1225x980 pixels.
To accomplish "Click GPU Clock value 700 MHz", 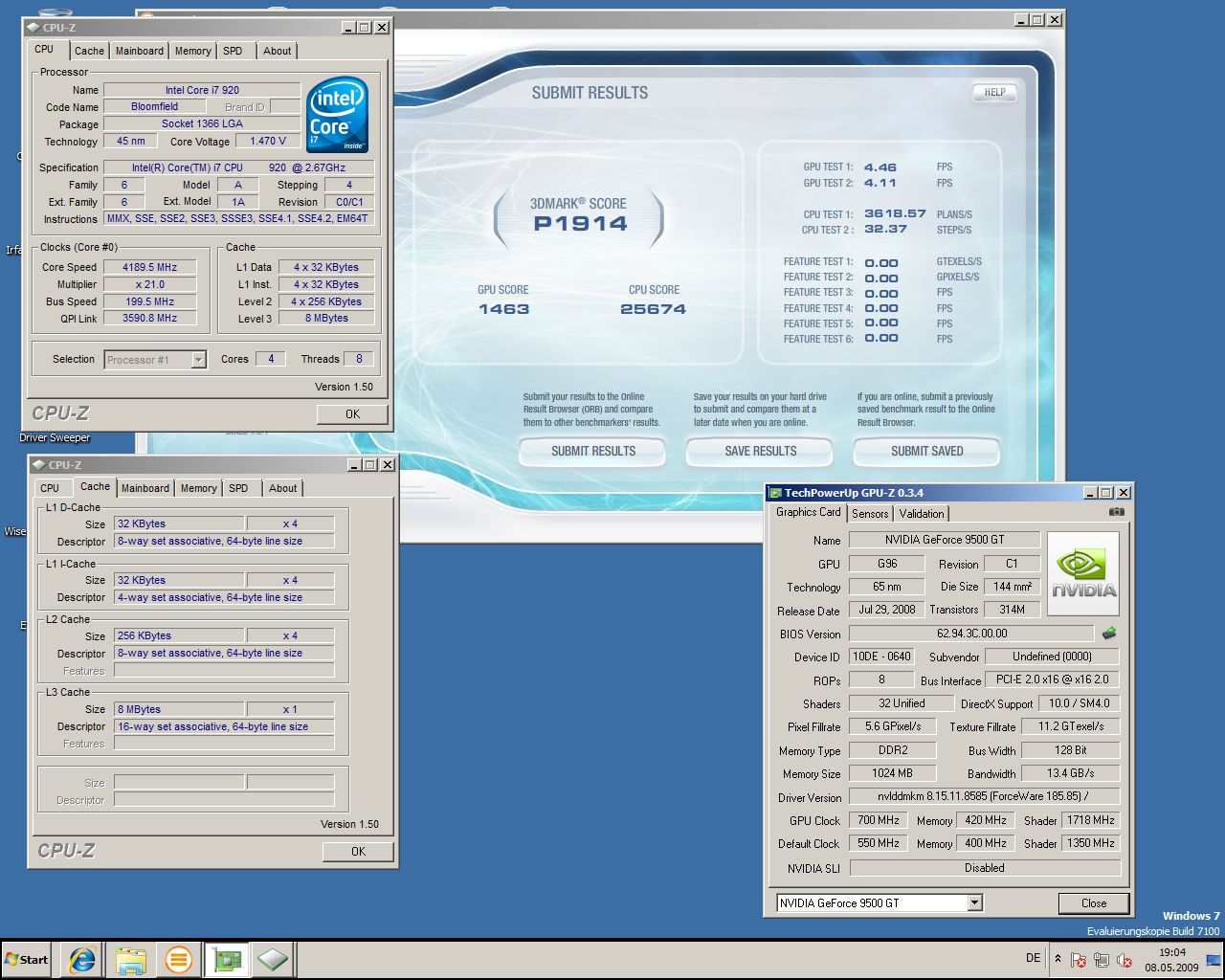I will pos(878,820).
